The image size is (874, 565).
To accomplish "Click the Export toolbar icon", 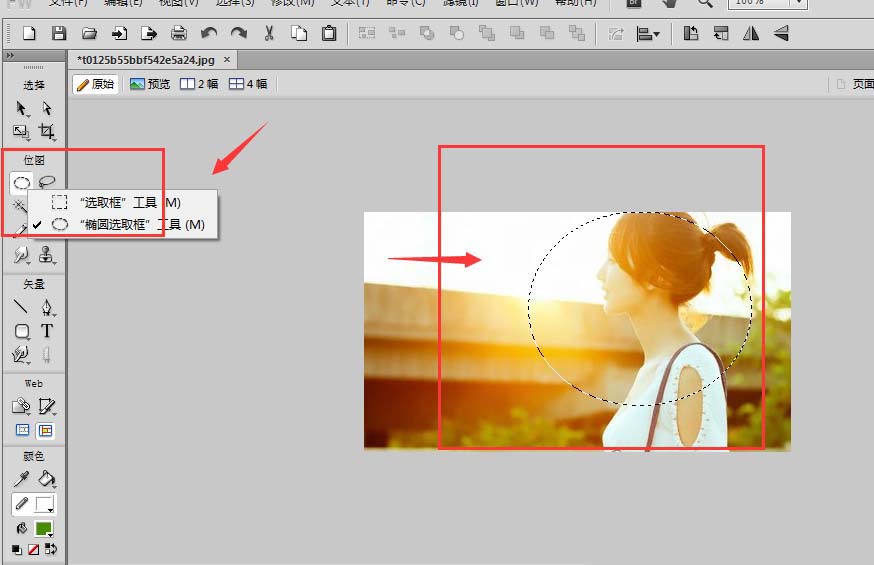I will (149, 33).
